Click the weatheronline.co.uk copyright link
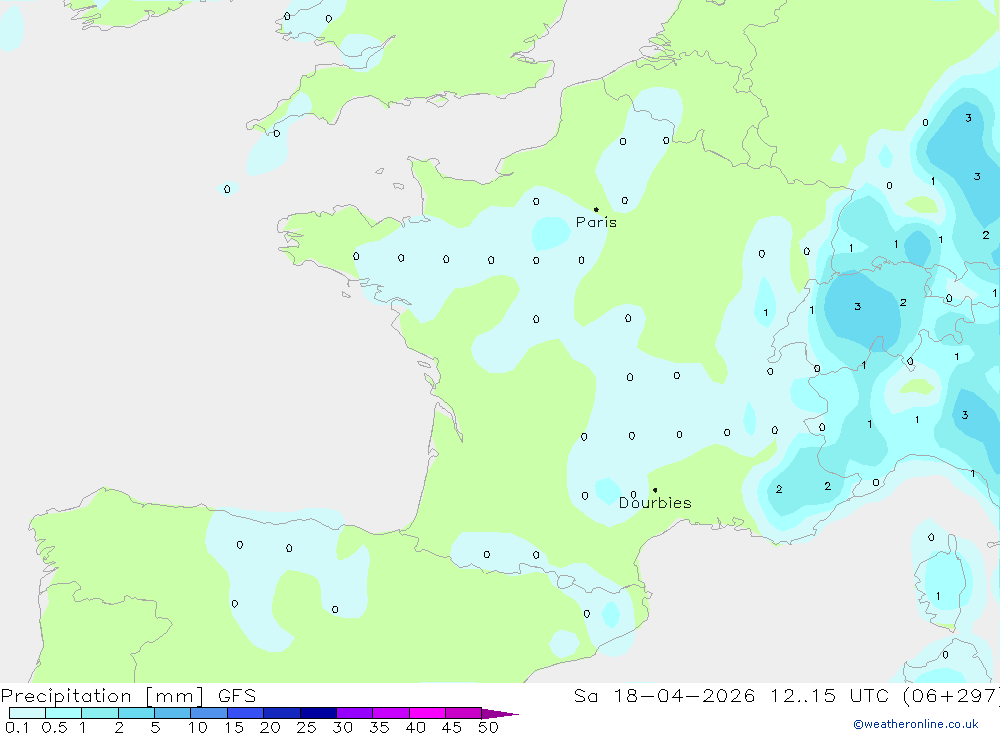 pos(916,724)
